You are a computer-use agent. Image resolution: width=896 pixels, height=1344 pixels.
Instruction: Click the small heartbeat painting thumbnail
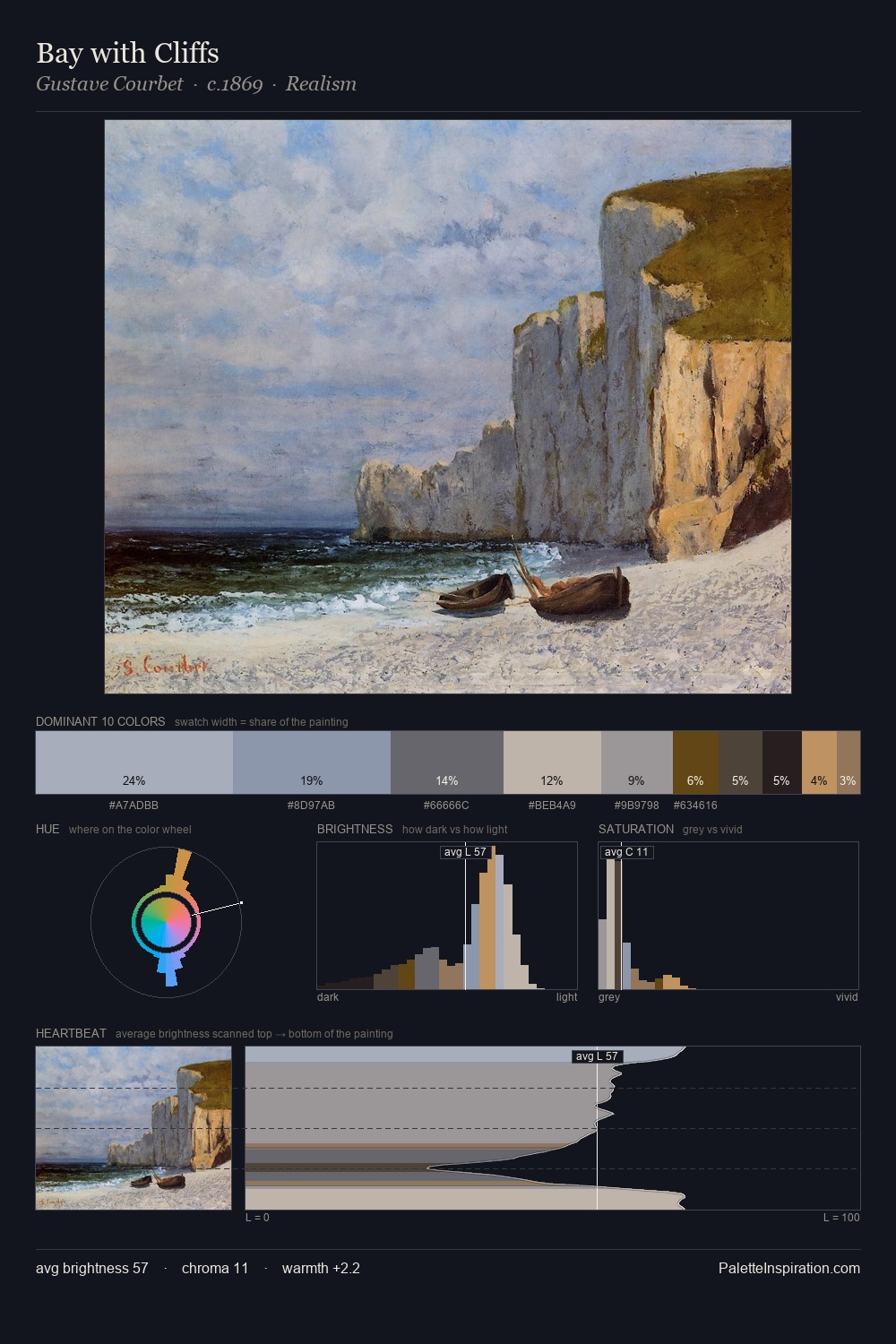coord(134,1128)
